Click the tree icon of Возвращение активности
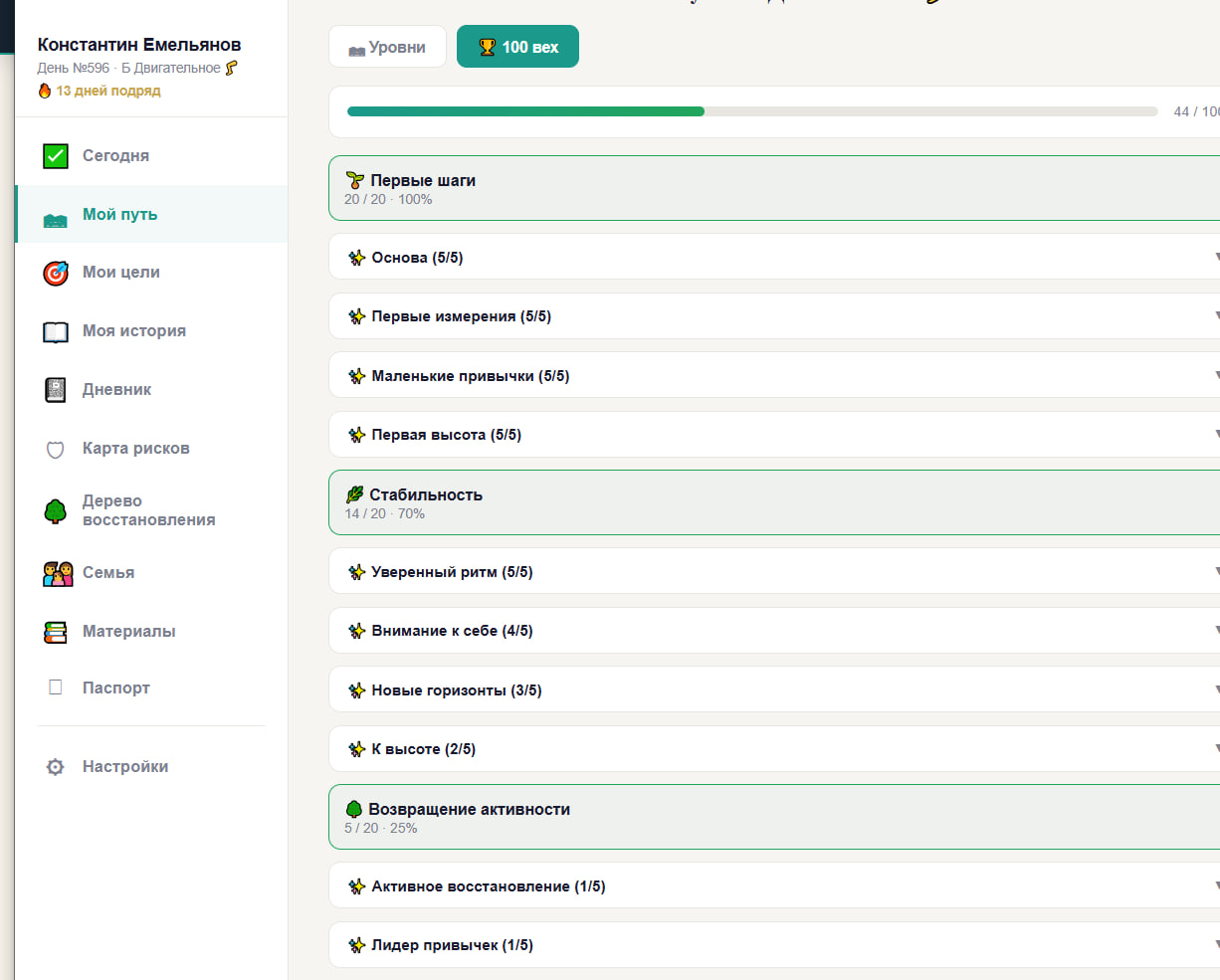Image resolution: width=1220 pixels, height=980 pixels. [353, 809]
